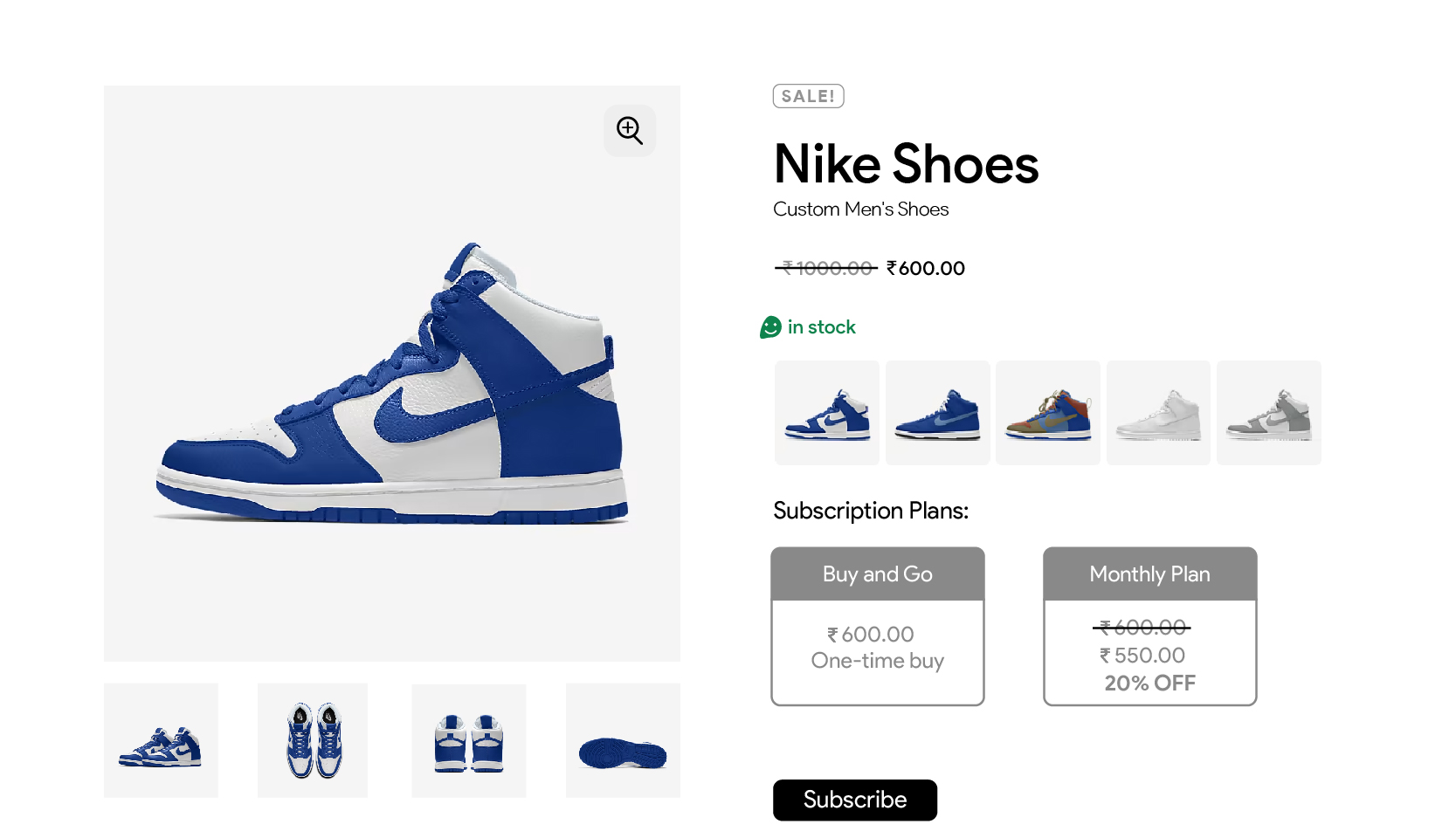Click the green in stock smiley icon
Viewport: 1456px width, 838px height.
pos(770,327)
